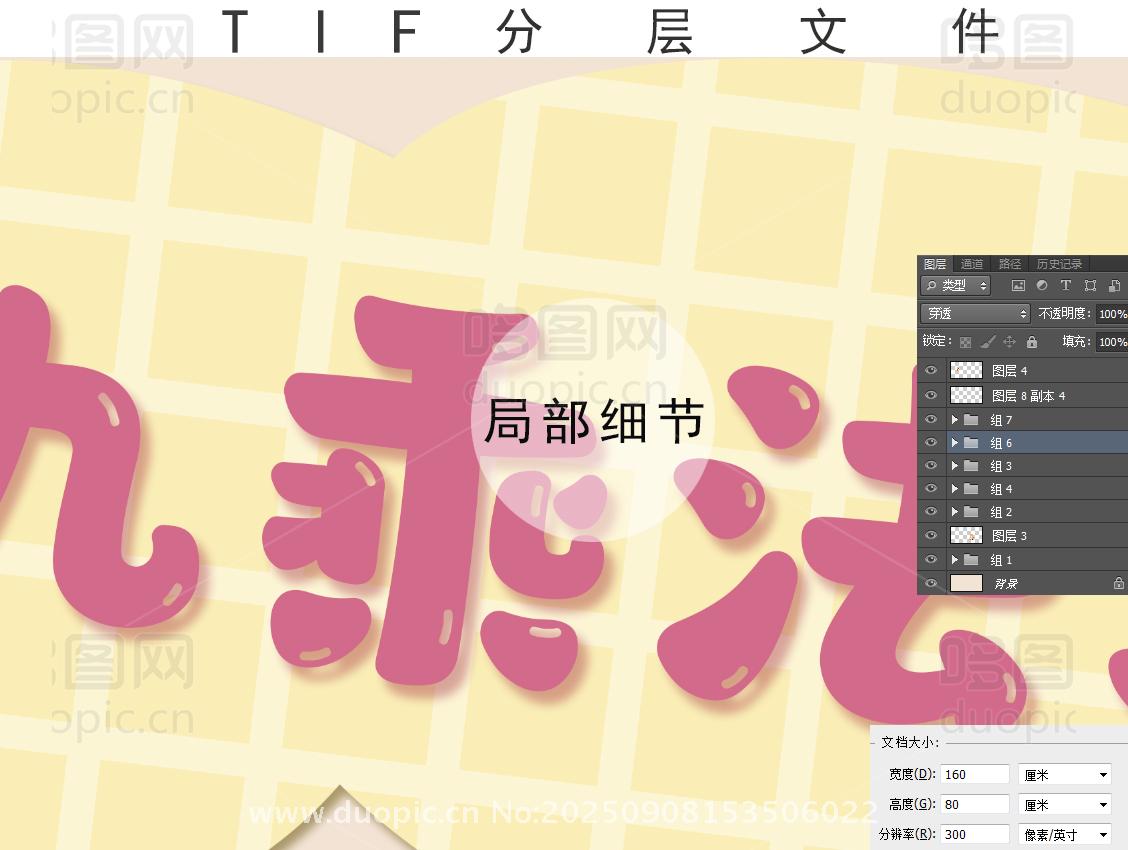Expand group 组 1 triangle
The image size is (1128, 850).
click(x=955, y=559)
